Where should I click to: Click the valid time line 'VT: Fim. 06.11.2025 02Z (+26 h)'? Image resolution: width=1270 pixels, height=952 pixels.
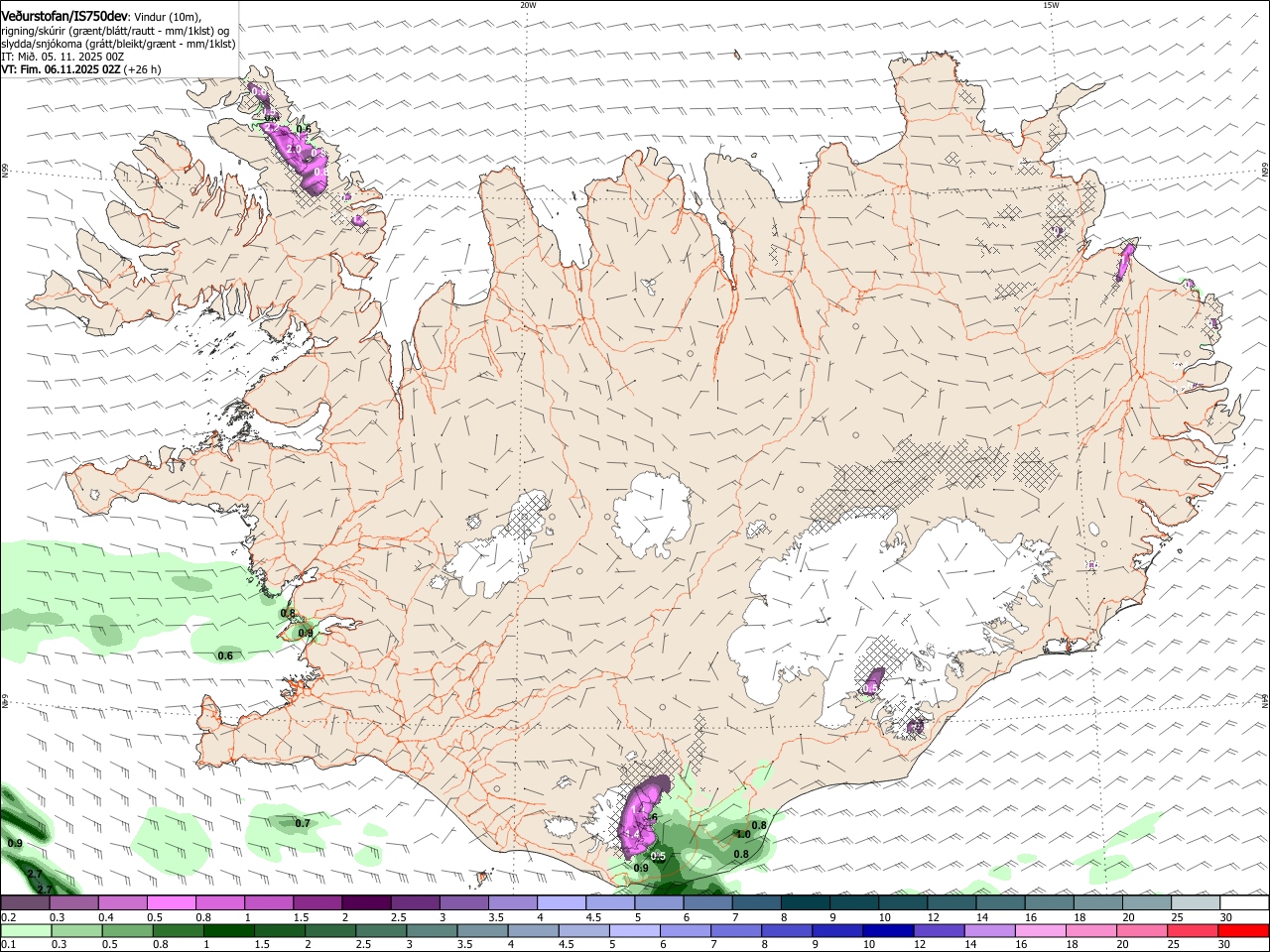(81, 69)
